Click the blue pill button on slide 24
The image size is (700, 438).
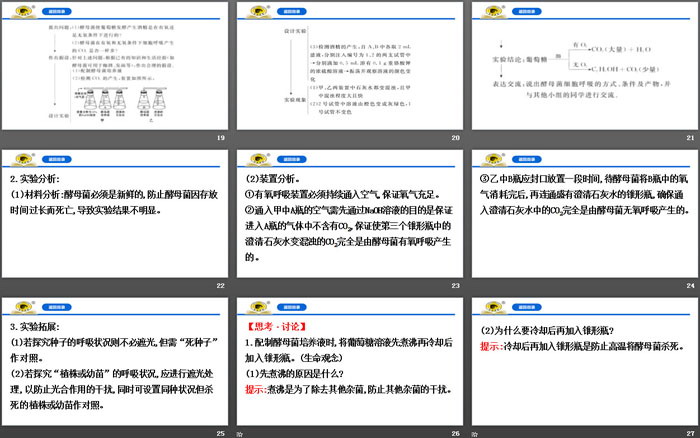point(527,159)
